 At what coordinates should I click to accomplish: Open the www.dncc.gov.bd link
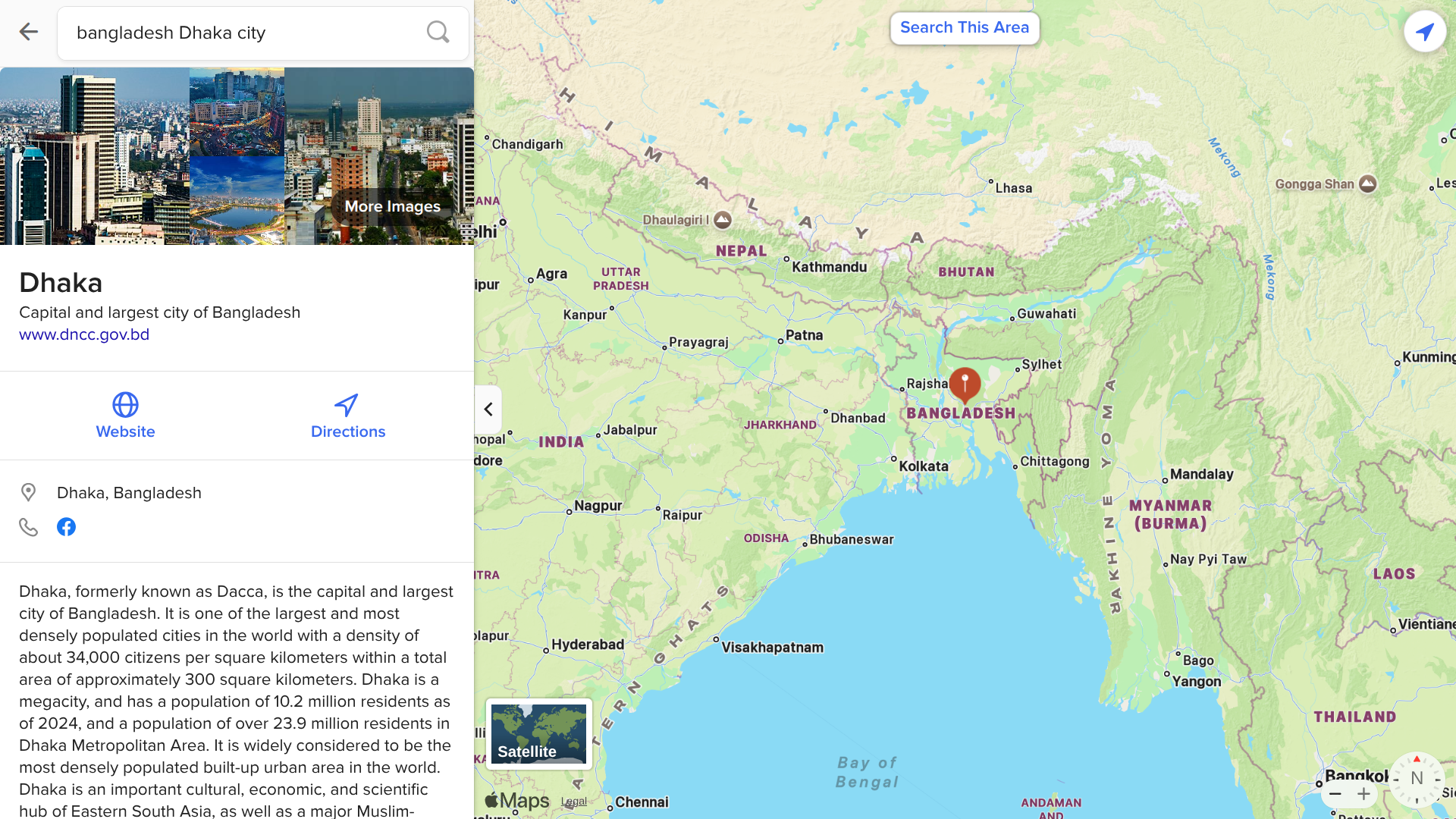(84, 334)
